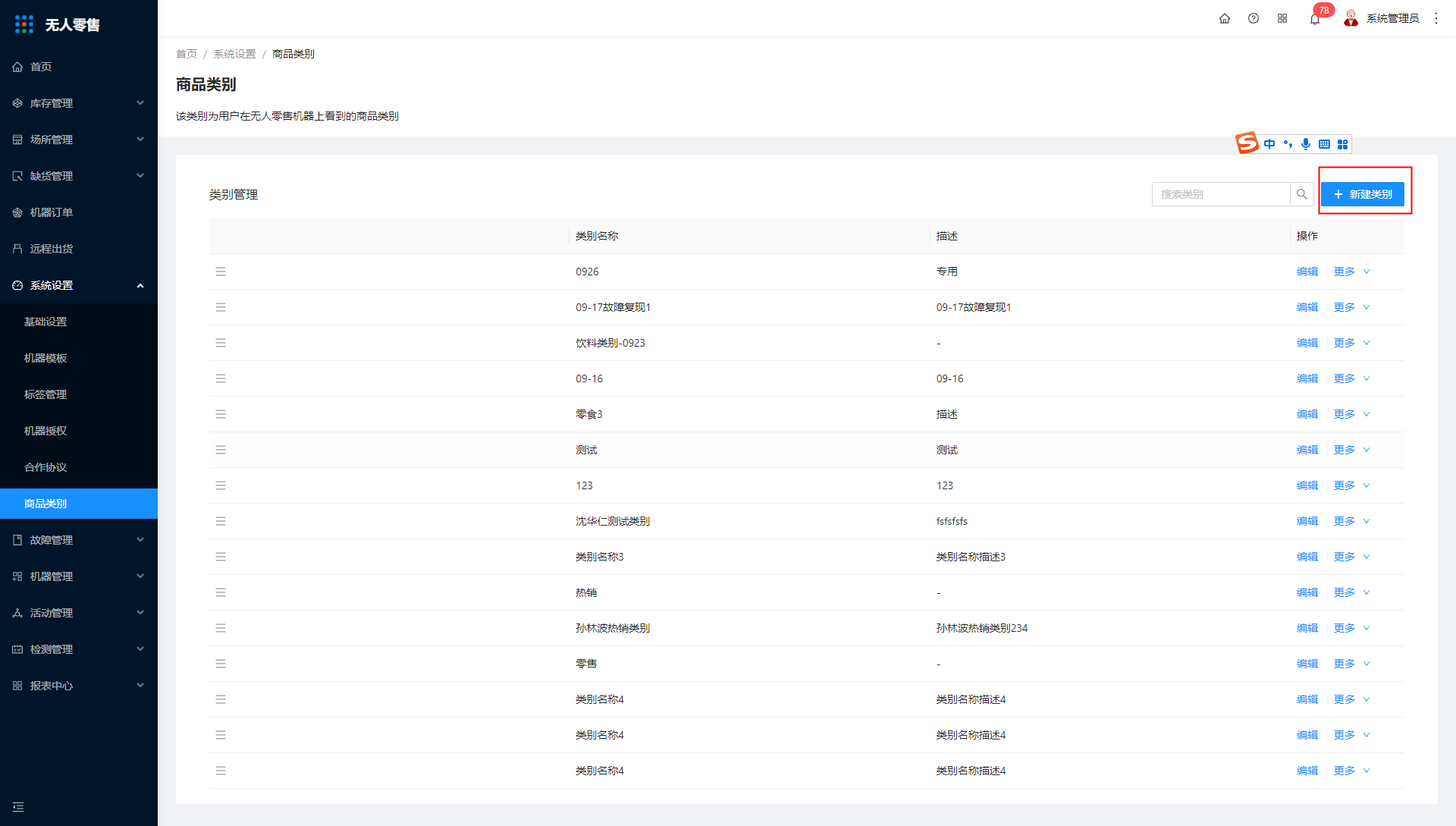The image size is (1456, 826).
Task: Click description text fsfsfsfs
Action: [x=952, y=521]
